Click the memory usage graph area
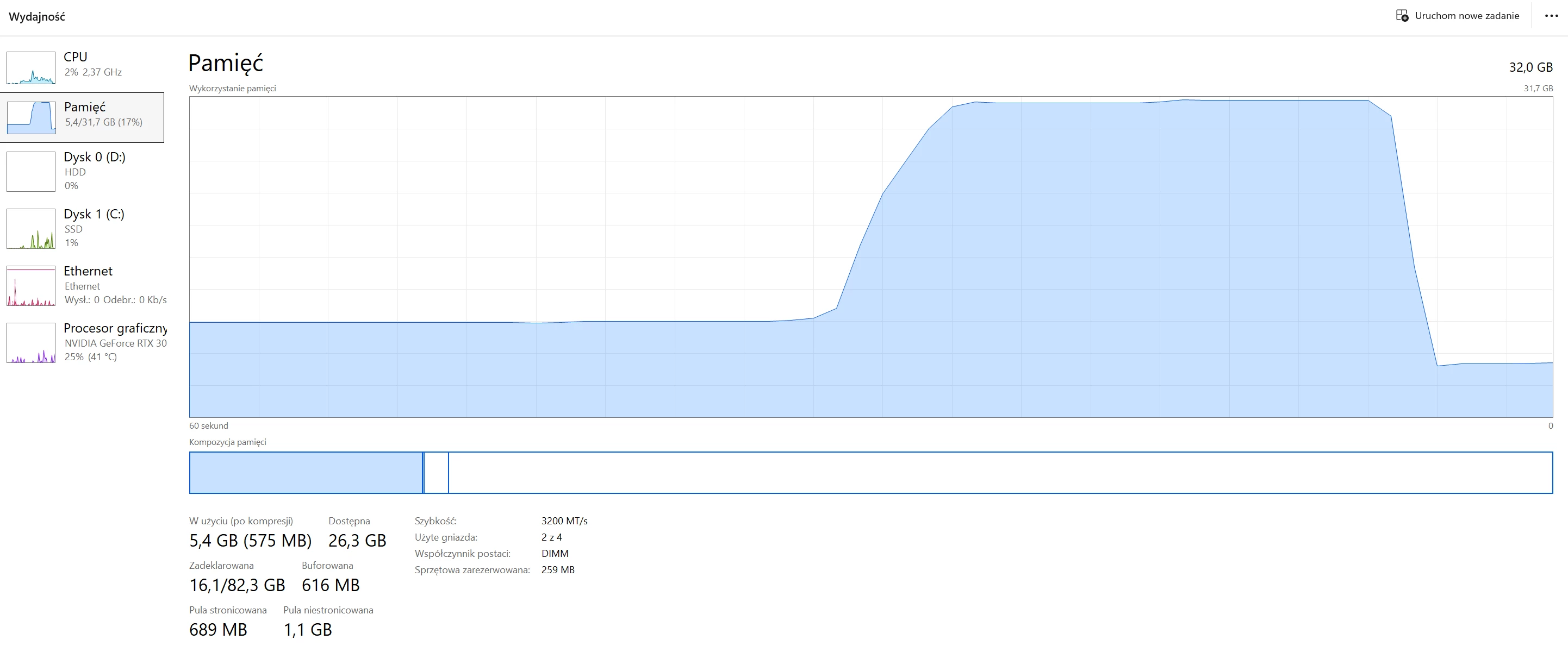Image resolution: width=1568 pixels, height=652 pixels. (870, 256)
